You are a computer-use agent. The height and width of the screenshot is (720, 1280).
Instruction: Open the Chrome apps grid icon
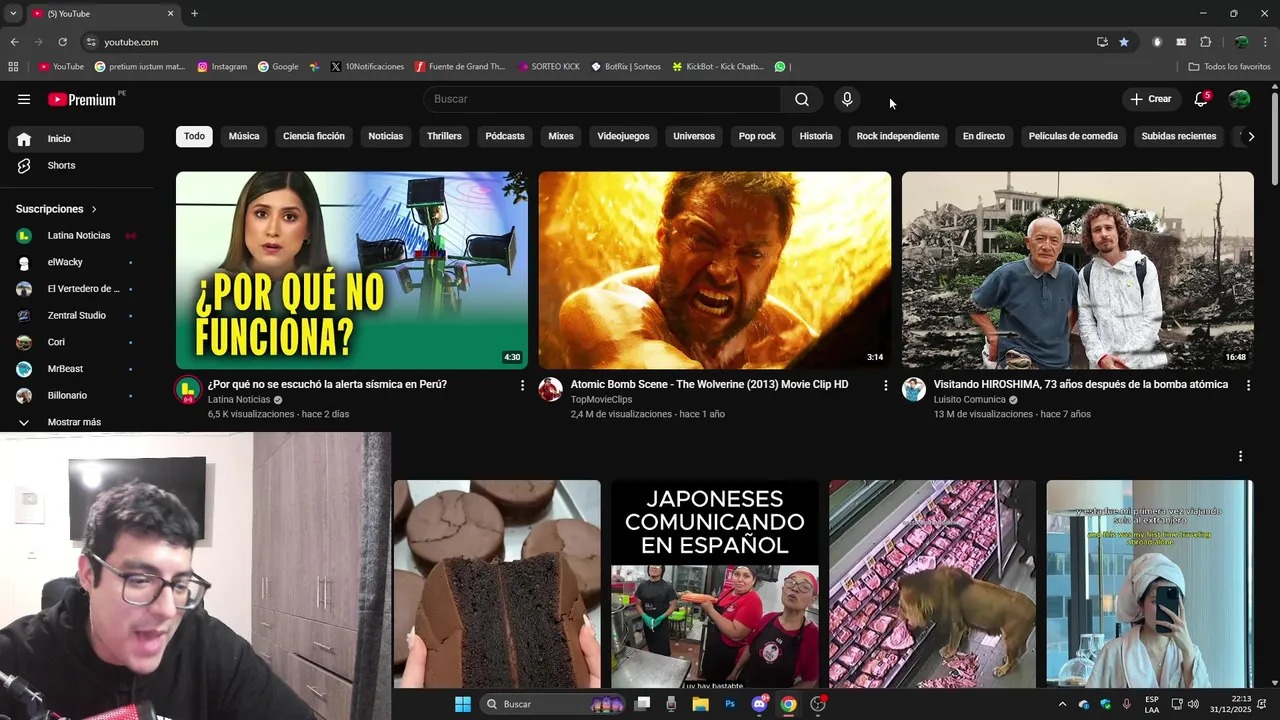[13, 67]
